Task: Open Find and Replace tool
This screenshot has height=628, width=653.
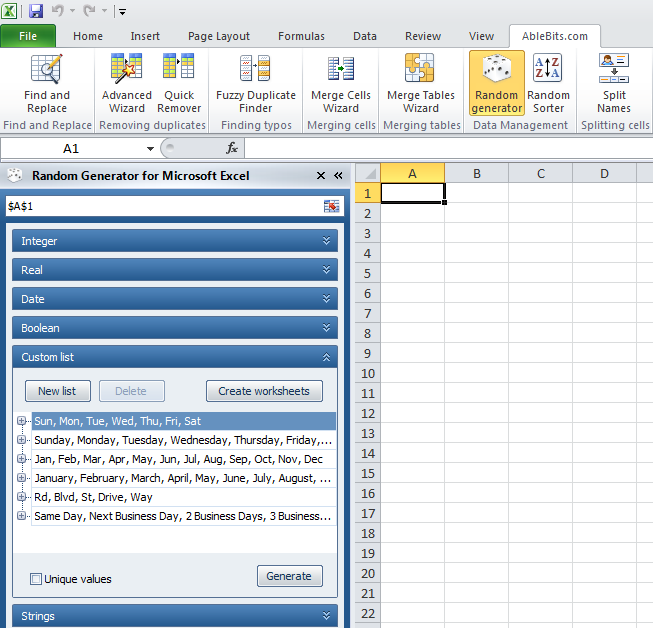Action: (47, 84)
